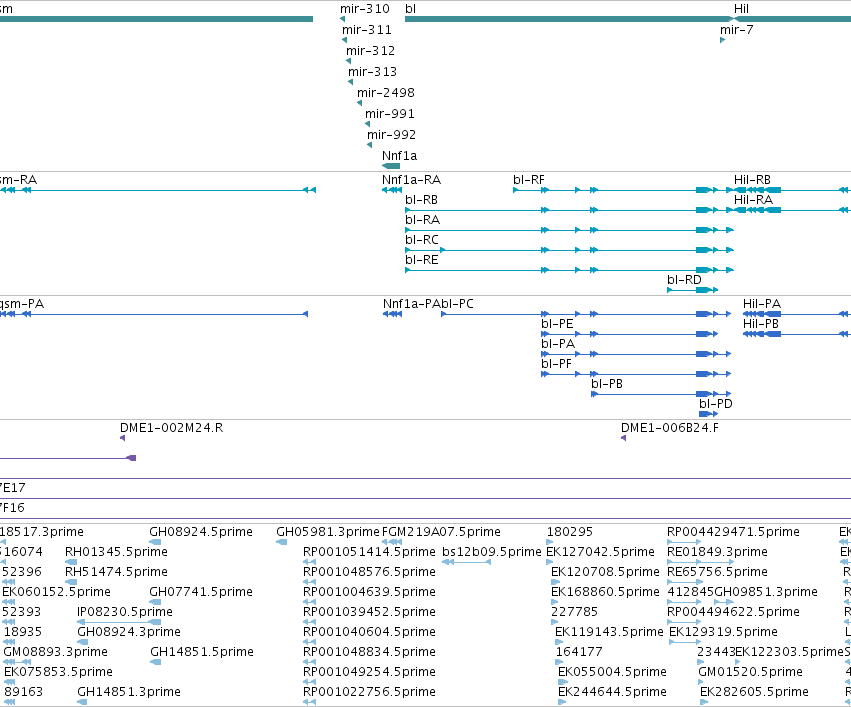Select the mir-311 gene label
The image size is (851, 707).
pyautogui.click(x=366, y=30)
